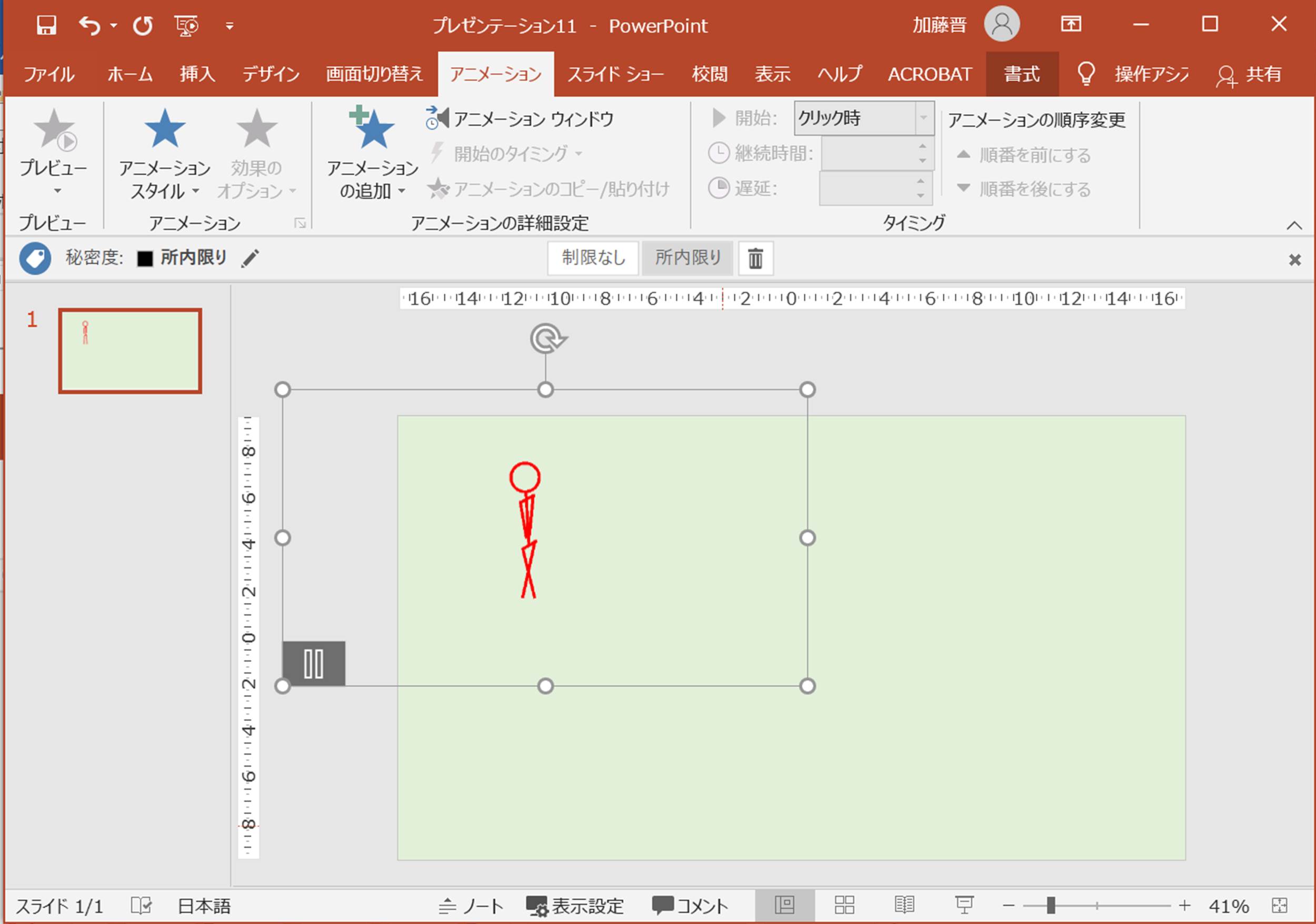Open the Slide Show tab

coord(615,74)
